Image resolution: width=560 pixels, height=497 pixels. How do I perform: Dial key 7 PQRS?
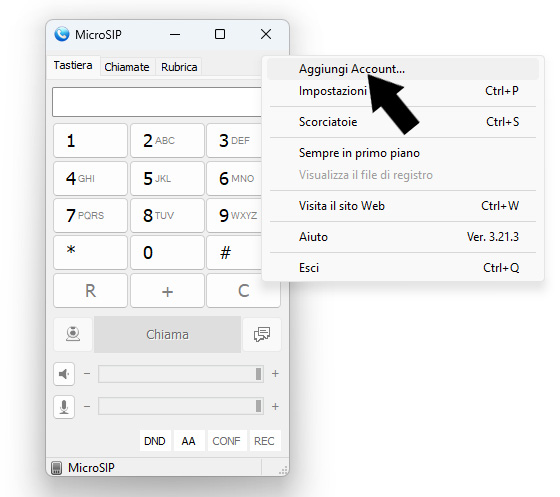pos(90,215)
